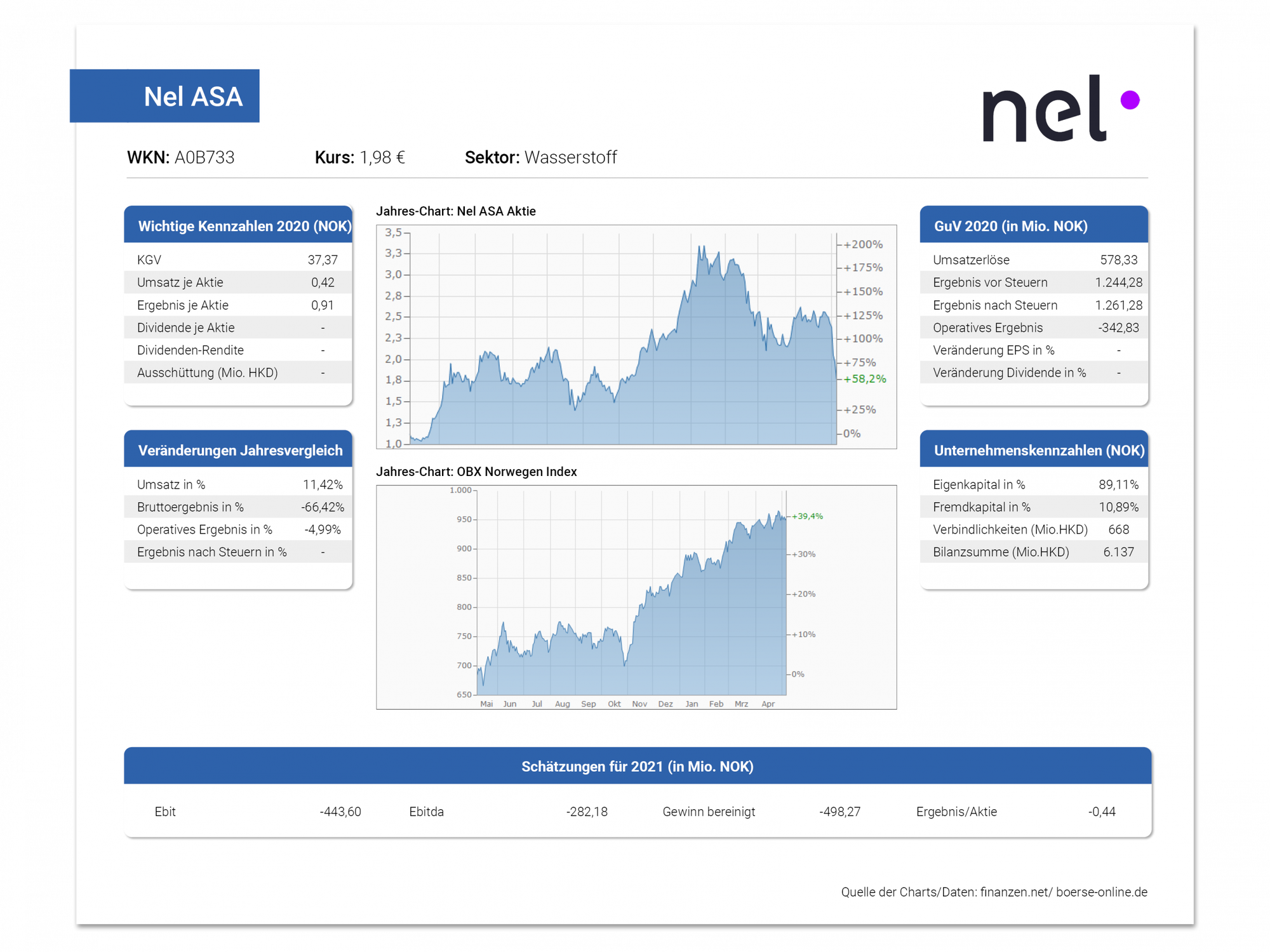1270x952 pixels.
Task: Click Ergebnis vor Steuern value 1.244,28
Action: click(x=1118, y=282)
